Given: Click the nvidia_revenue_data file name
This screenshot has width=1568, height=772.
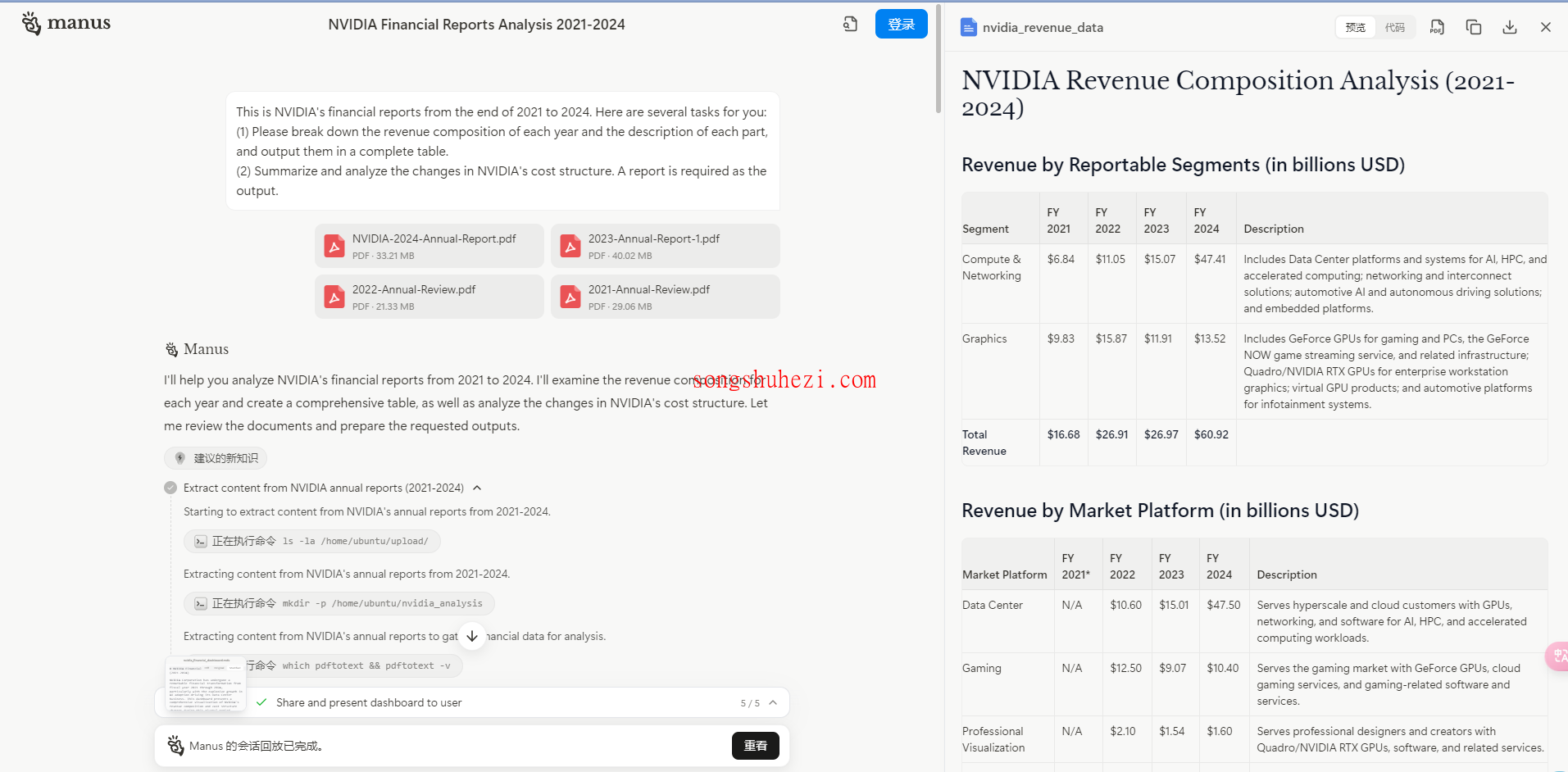Looking at the screenshot, I should point(1043,27).
